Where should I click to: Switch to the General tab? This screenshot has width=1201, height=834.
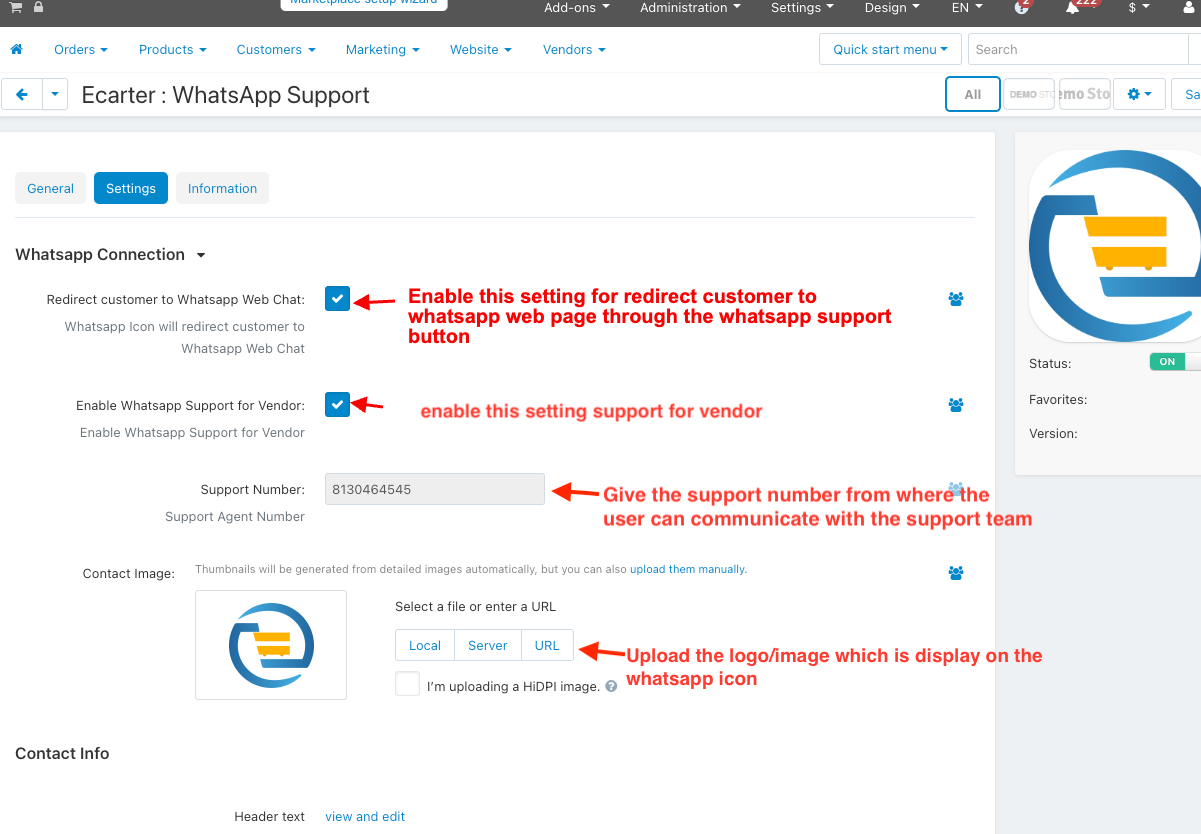coord(51,188)
